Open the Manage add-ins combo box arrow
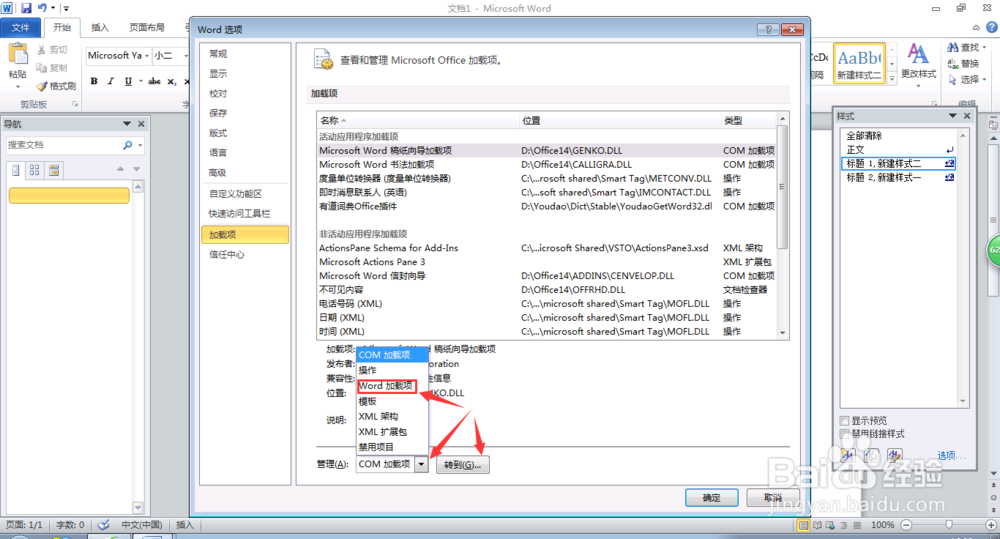Screen dimensions: 1000x539 click(421, 464)
